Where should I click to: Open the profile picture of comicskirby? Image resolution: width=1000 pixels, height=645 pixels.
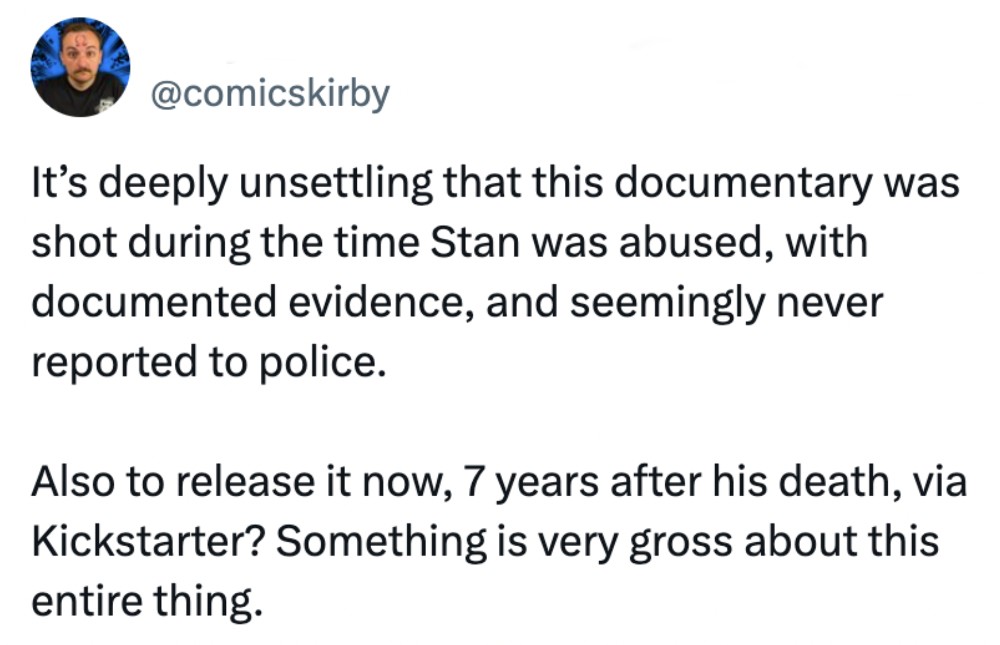[80, 67]
